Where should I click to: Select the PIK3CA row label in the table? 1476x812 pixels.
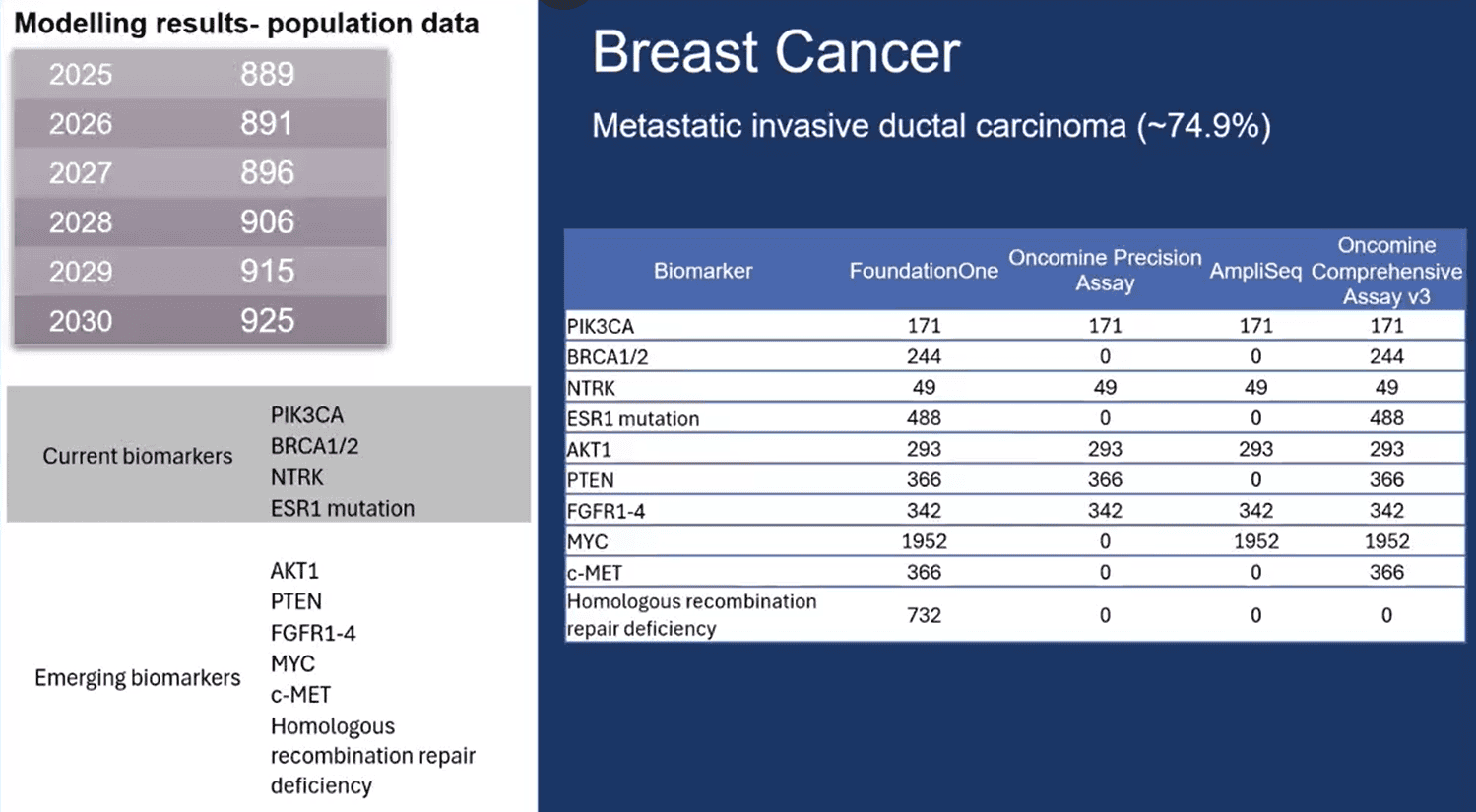pos(601,326)
